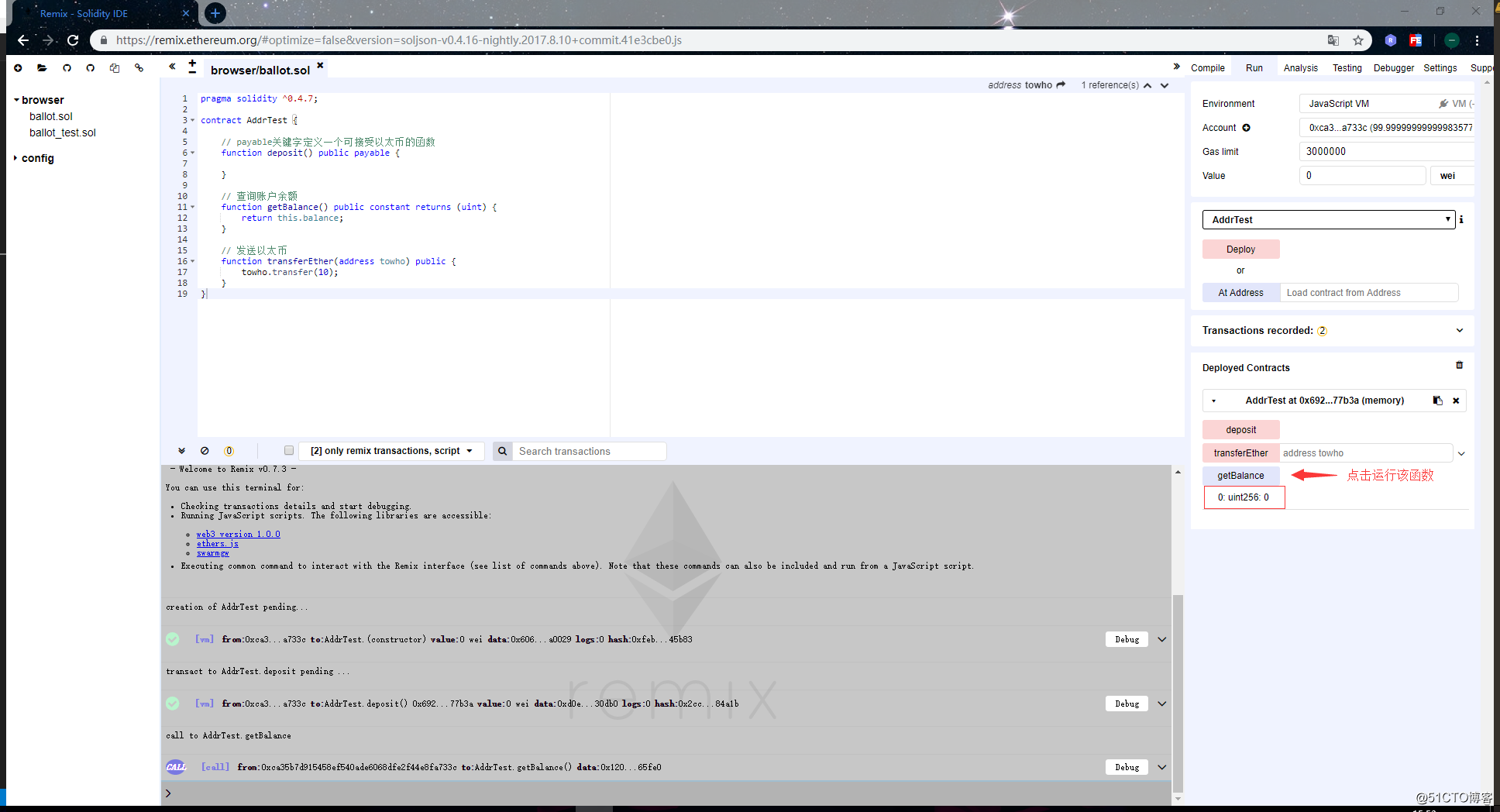The height and width of the screenshot is (812, 1500).
Task: Collapse browser folder in file tree
Action: click(x=16, y=100)
